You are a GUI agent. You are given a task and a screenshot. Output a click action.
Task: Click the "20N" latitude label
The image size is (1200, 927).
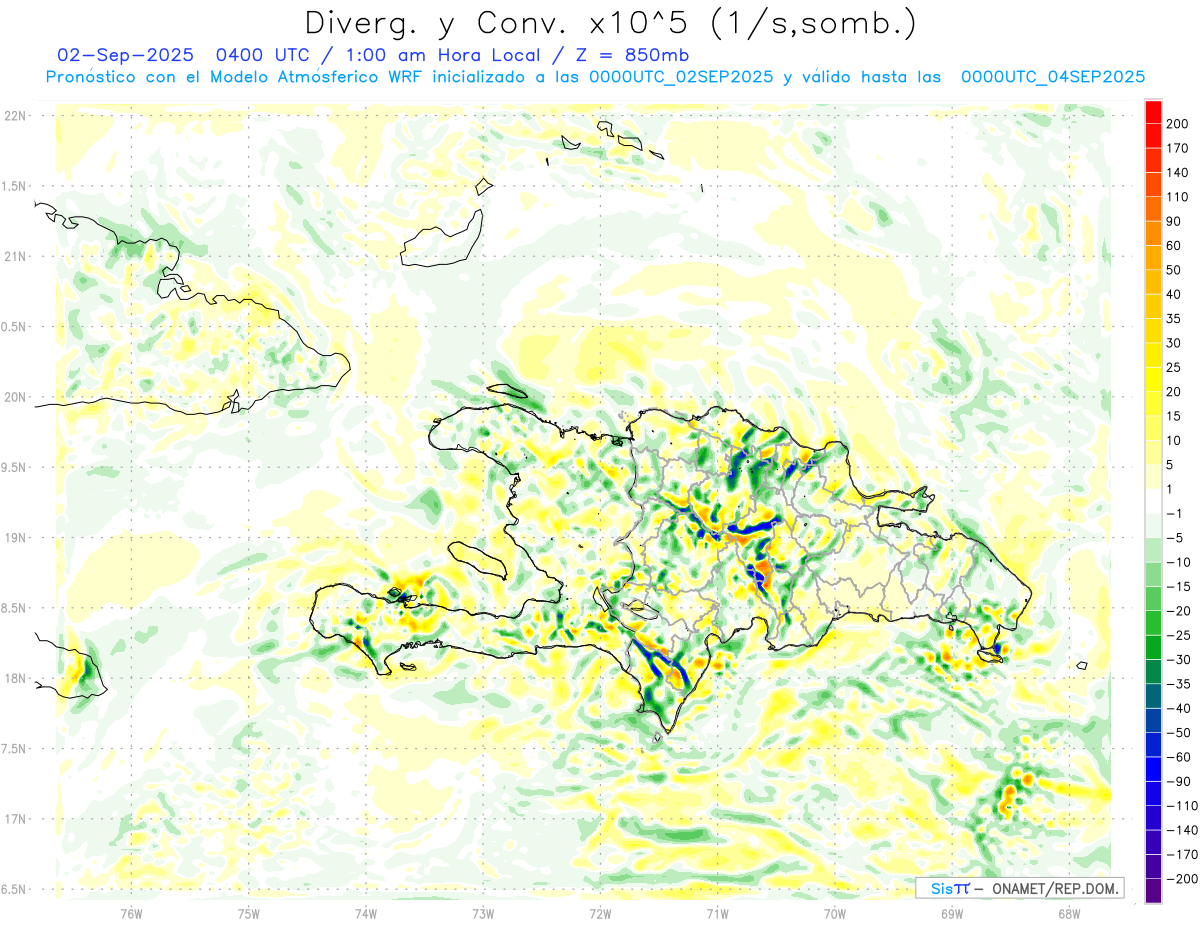[x=15, y=397]
